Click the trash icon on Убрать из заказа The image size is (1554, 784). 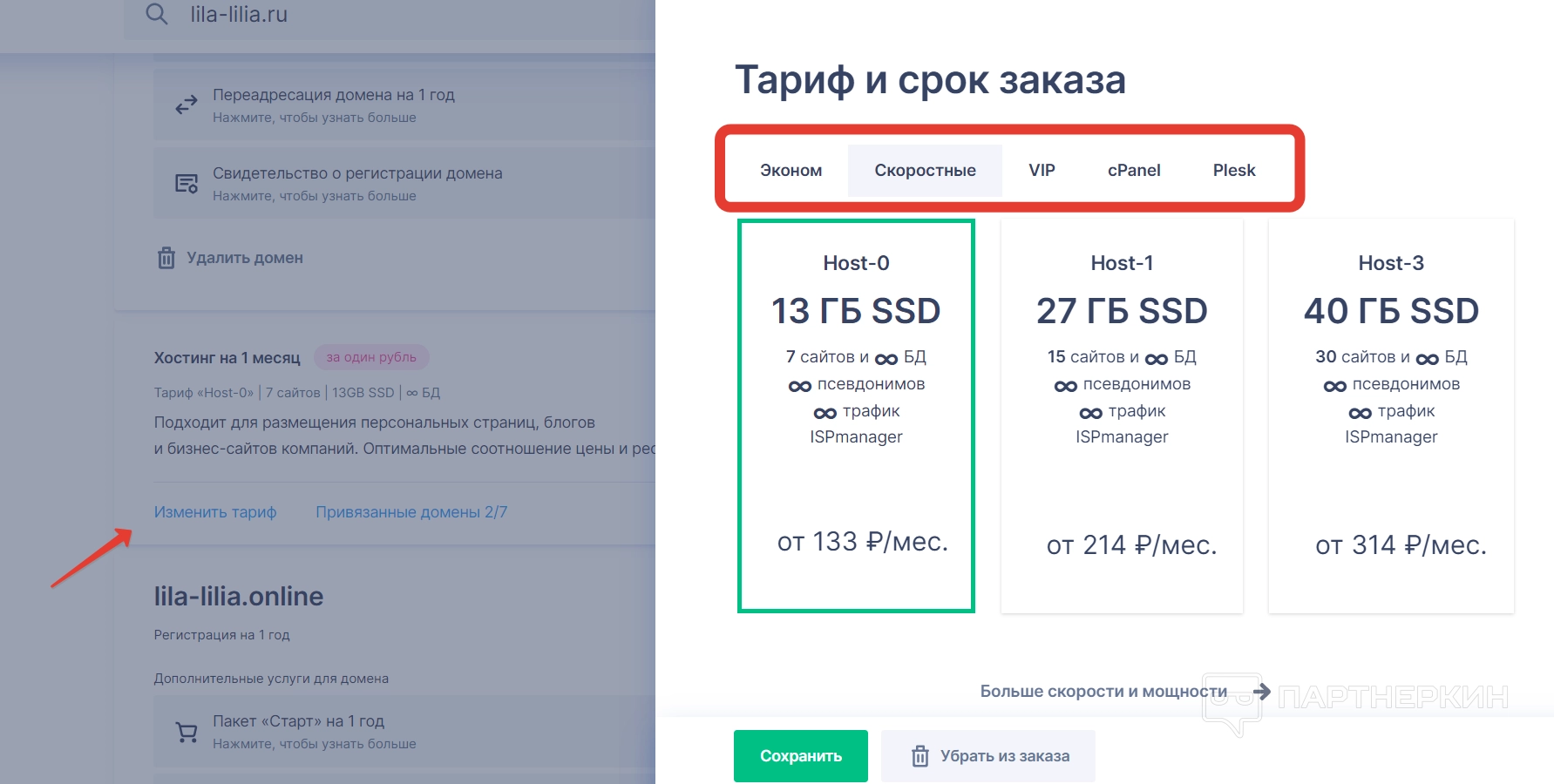[x=920, y=756]
